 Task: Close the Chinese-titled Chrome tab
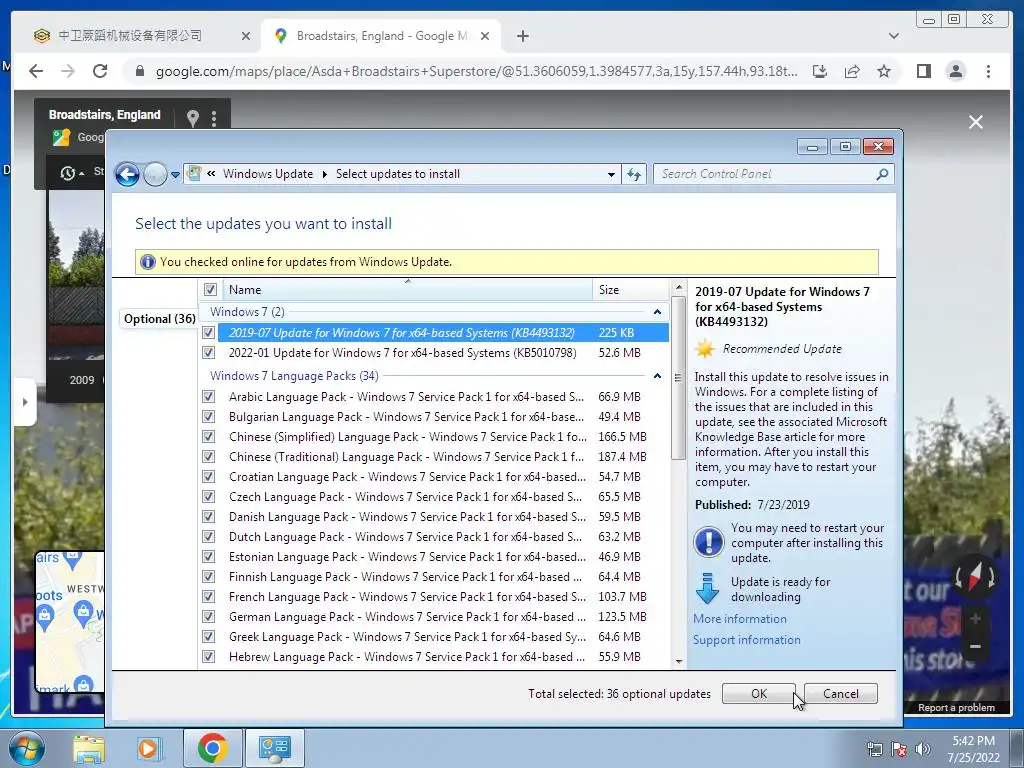[x=246, y=36]
